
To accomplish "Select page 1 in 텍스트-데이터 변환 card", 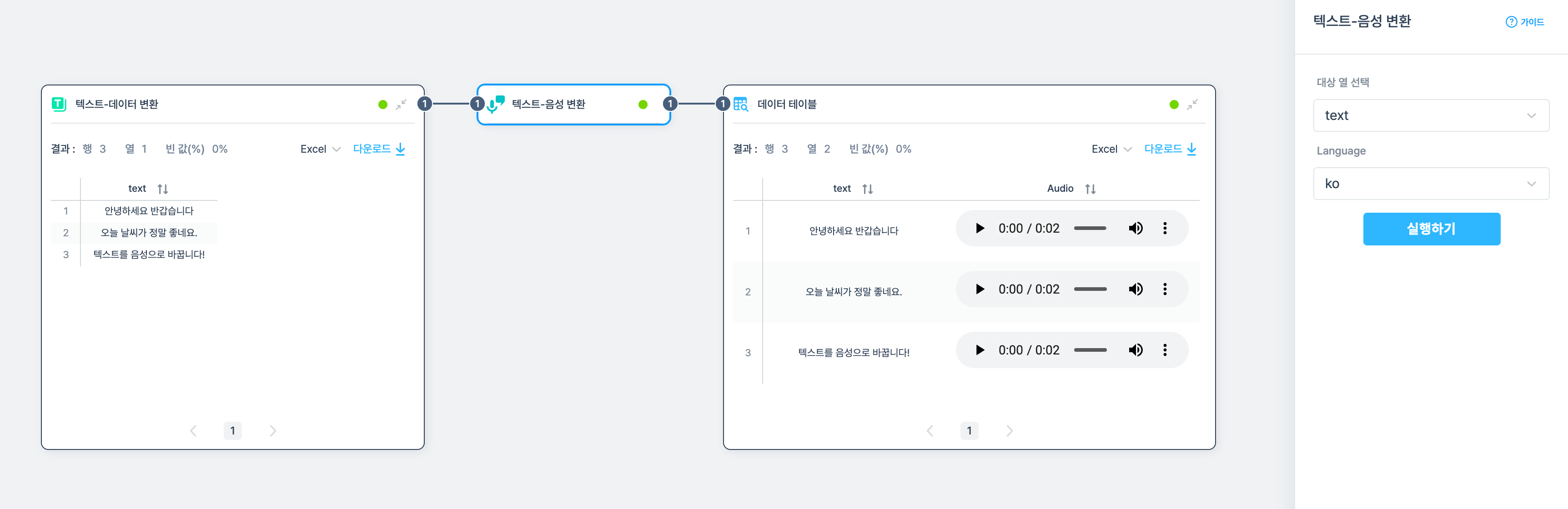I will pos(232,430).
